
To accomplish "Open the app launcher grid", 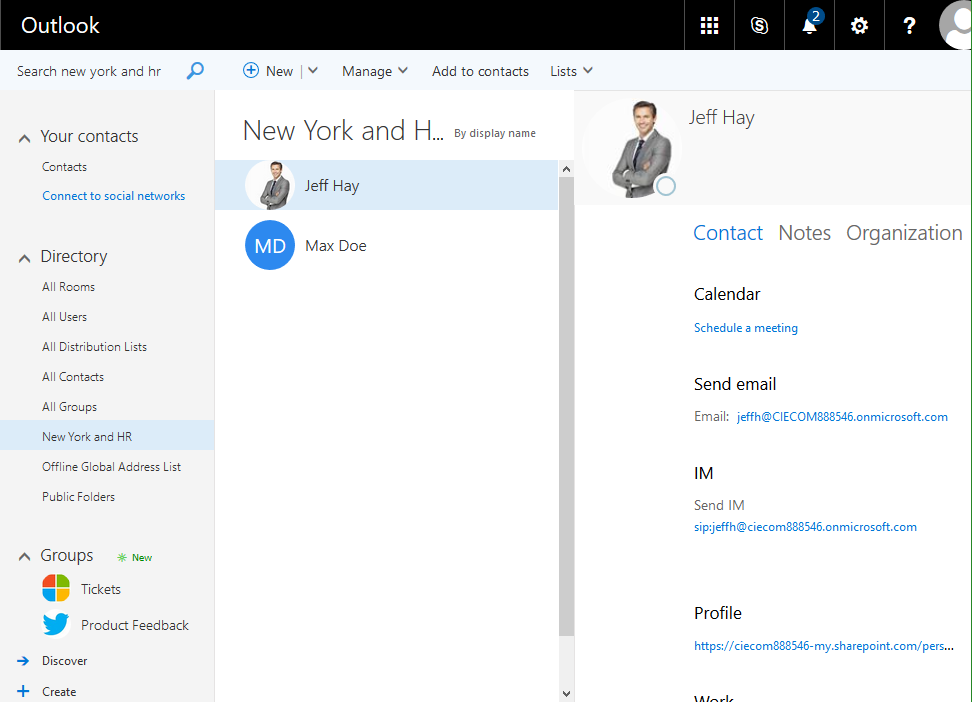I will pos(709,25).
